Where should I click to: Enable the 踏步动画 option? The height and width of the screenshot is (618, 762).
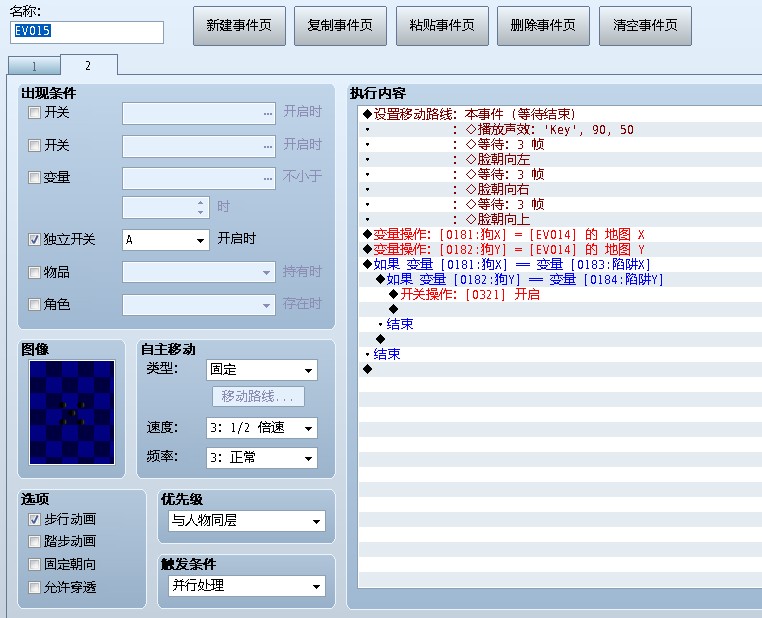tap(34, 541)
